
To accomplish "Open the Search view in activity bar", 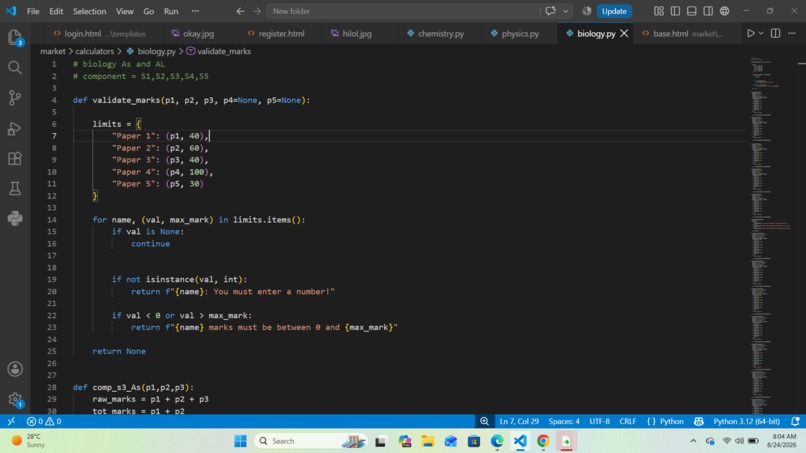I will click(15, 67).
